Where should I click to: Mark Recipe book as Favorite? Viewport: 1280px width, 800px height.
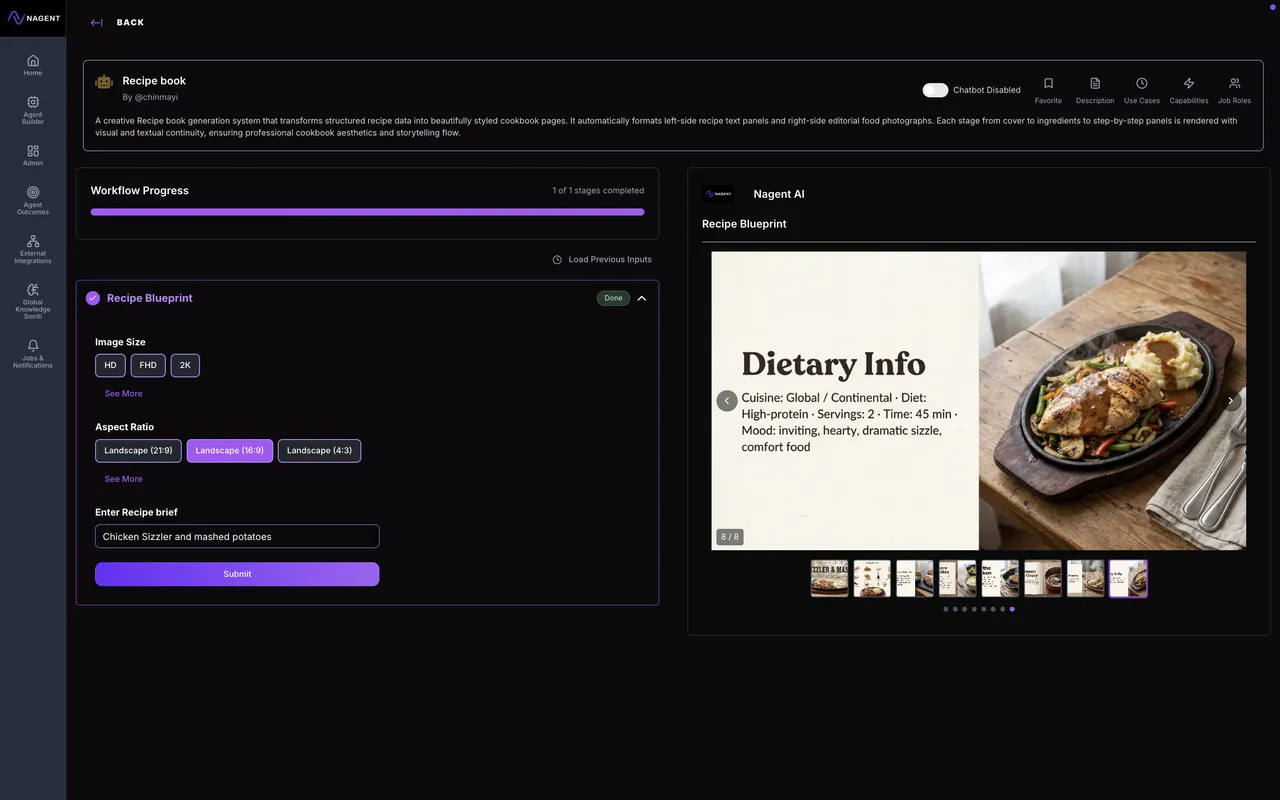(x=1048, y=90)
